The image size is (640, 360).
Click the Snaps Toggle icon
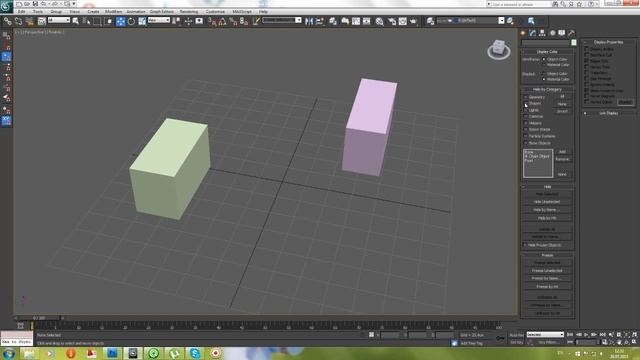click(212, 21)
